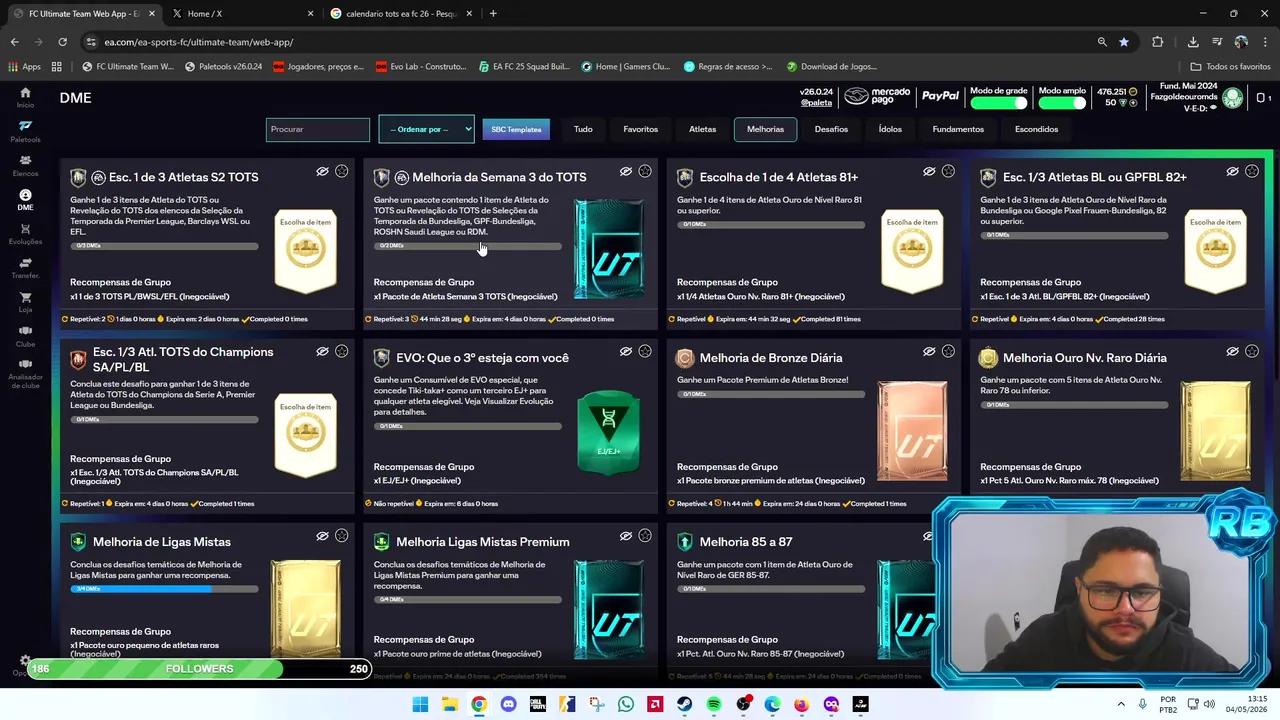Open the FC Ultimate Team W... bookmark
Image resolution: width=1280 pixels, height=720 pixels.
click(127, 67)
